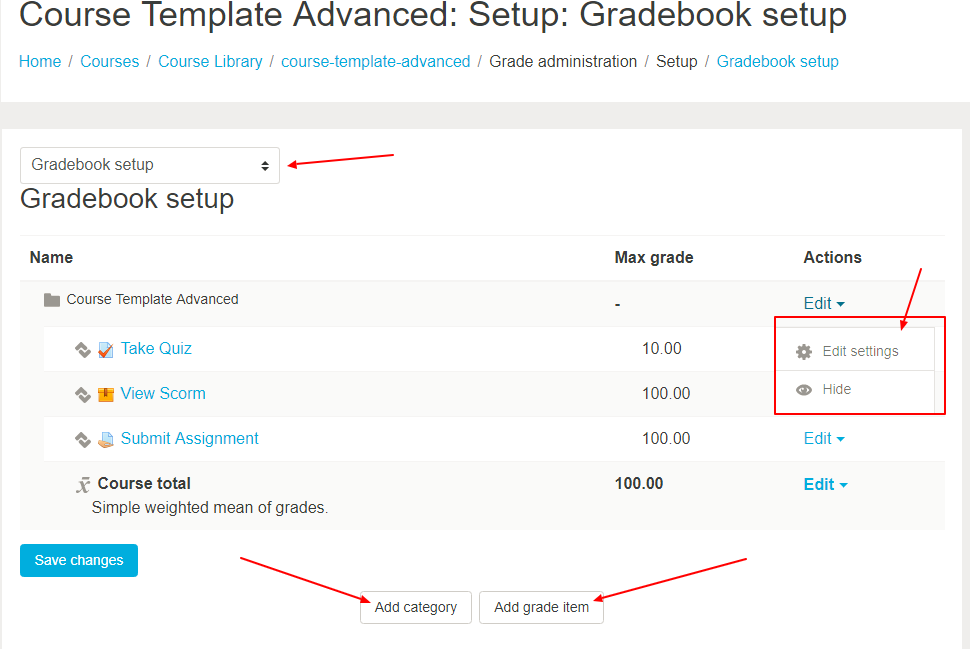Click the move icon beside View Scorm
The height and width of the screenshot is (649, 970).
coord(83,394)
